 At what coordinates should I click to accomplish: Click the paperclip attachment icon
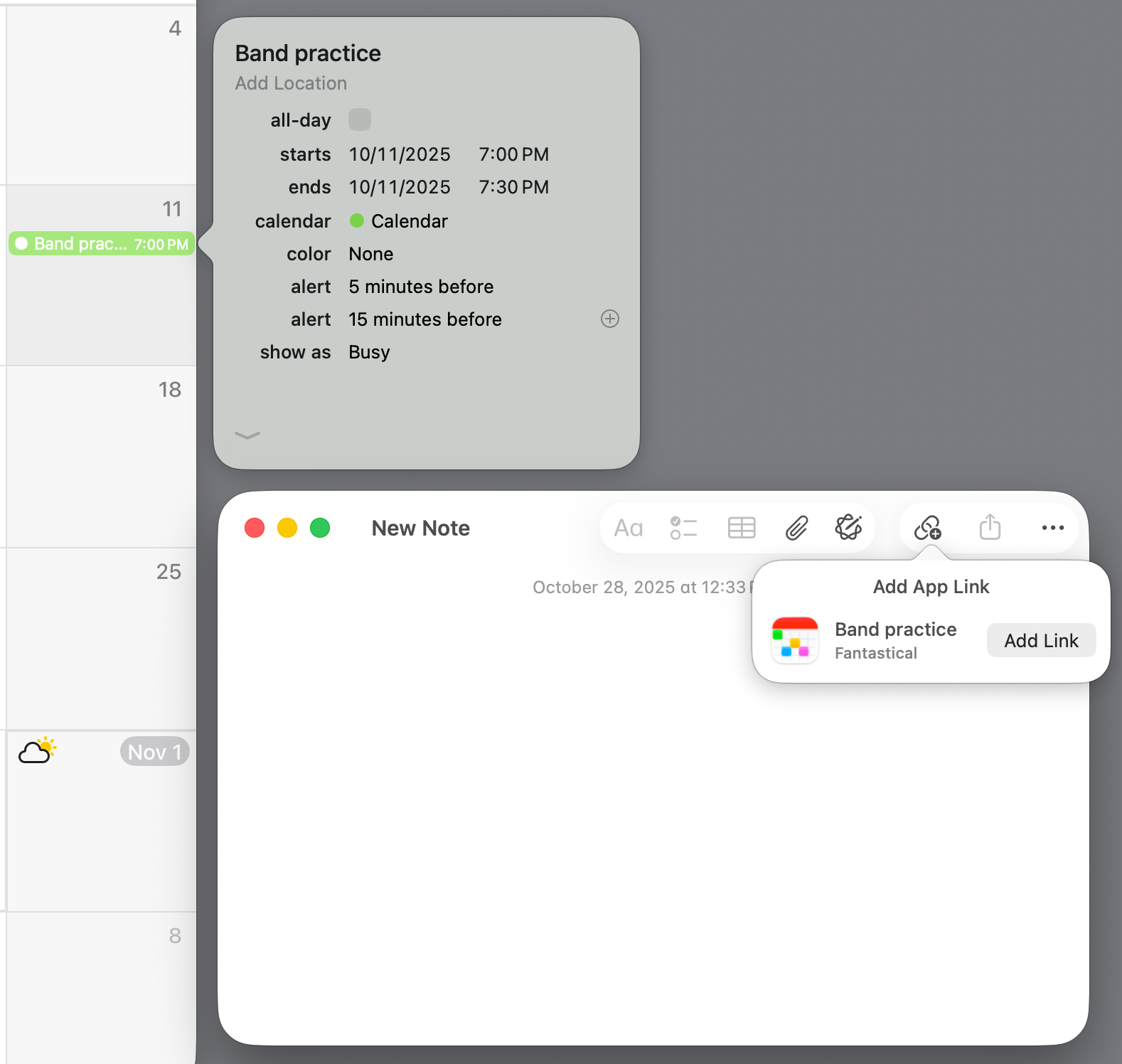[x=796, y=528]
